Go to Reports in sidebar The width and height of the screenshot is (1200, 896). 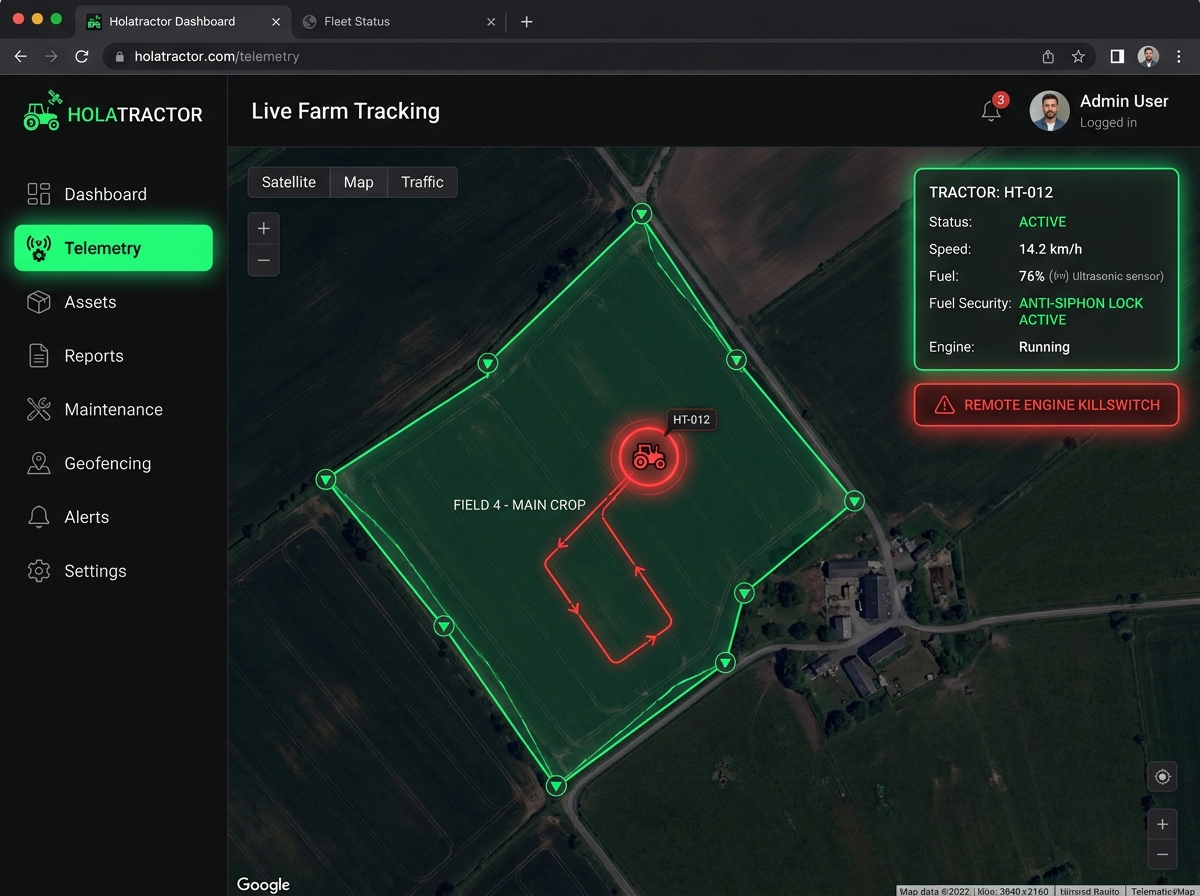point(113,356)
